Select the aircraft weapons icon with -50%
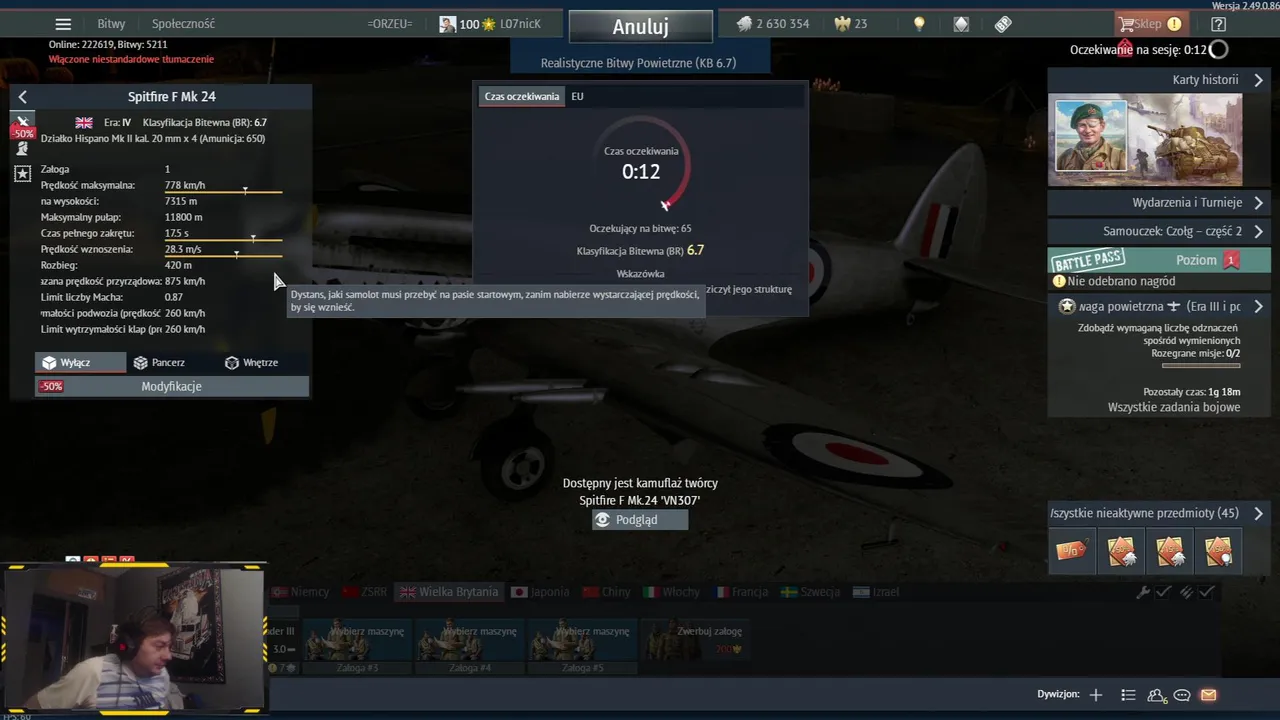The image size is (1280, 720). [x=23, y=126]
